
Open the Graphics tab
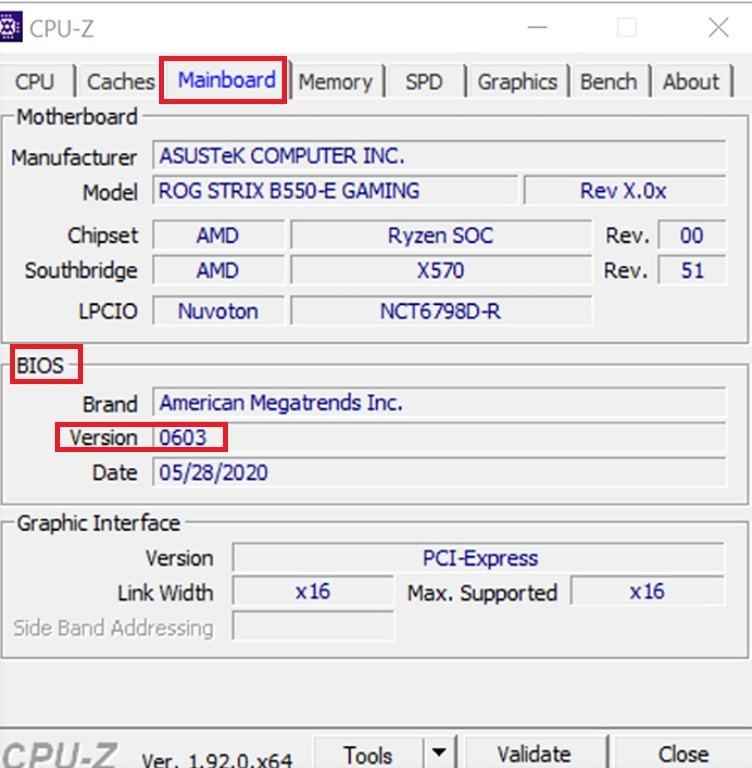[x=517, y=81]
